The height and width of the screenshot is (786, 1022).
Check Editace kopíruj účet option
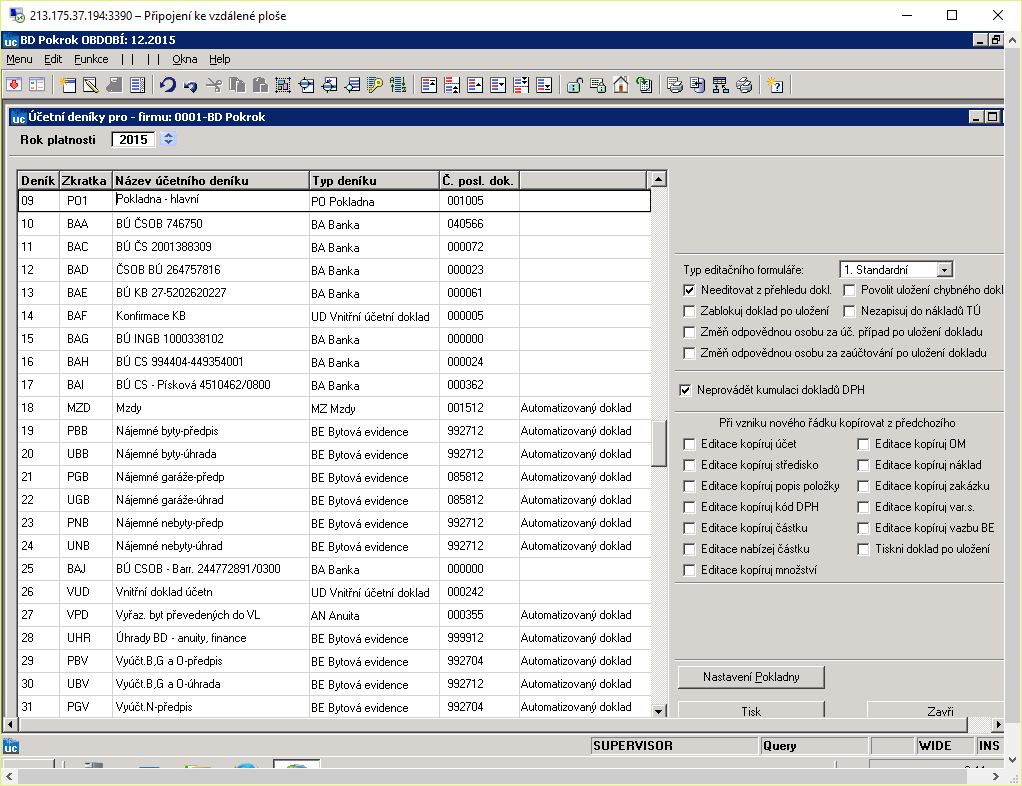(690, 444)
